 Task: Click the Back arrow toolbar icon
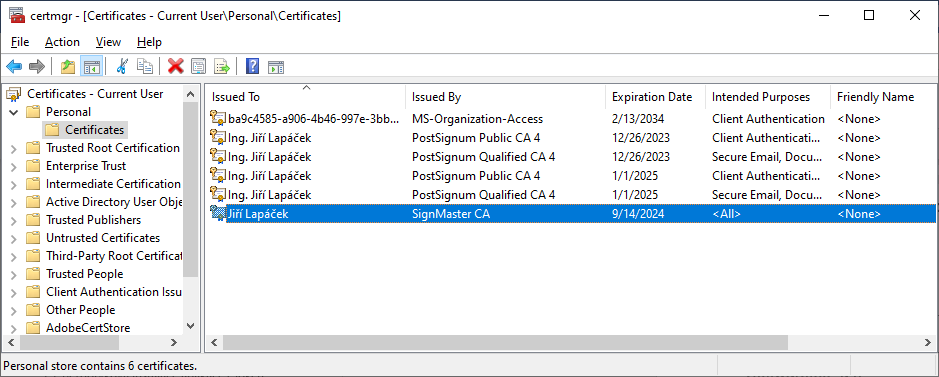point(14,66)
